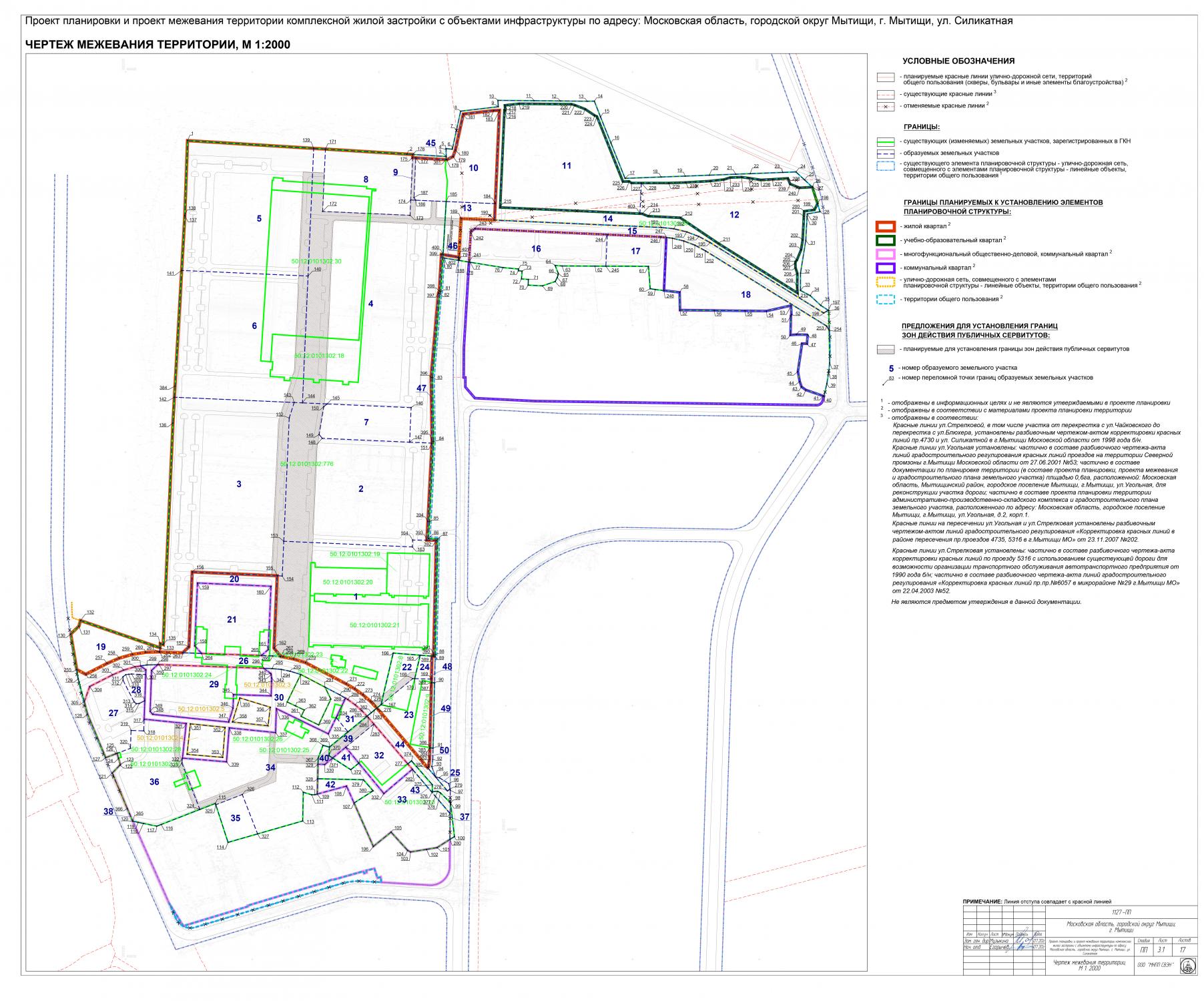1204x1001 pixels.
Task: Click the 'Не являются предметом утверждения' footnote line
Action: coord(986,602)
